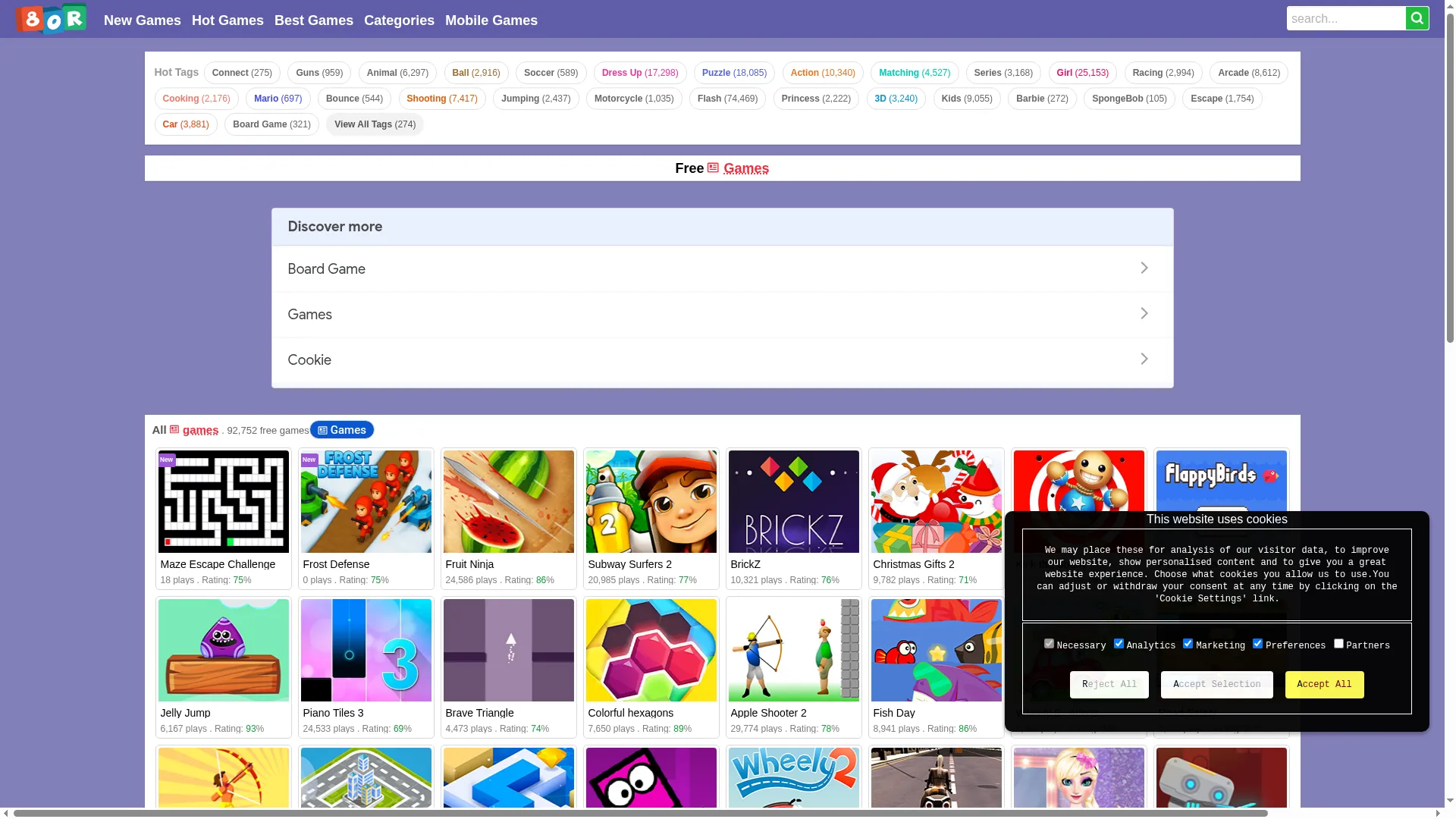1456x819 pixels.
Task: Click the yellow Accept All button
Action: tap(1324, 685)
